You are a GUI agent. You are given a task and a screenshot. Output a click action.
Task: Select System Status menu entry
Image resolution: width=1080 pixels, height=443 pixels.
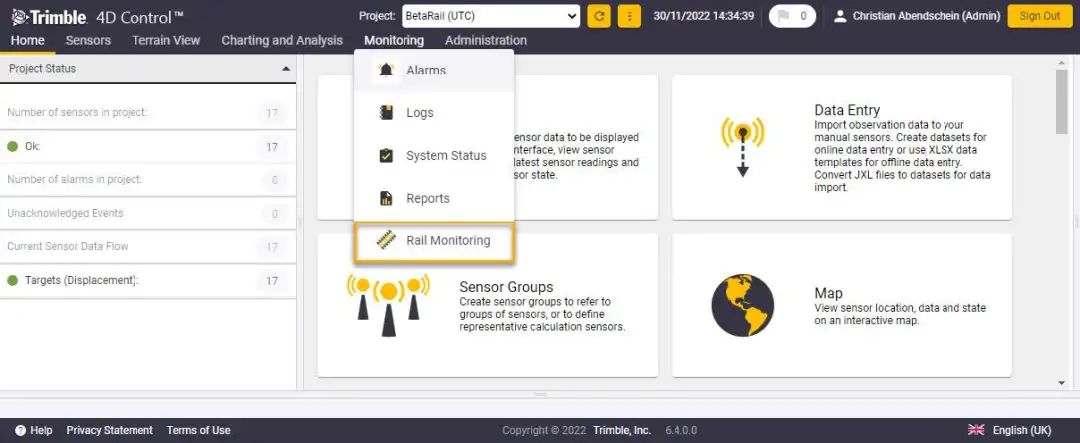[x=434, y=156]
